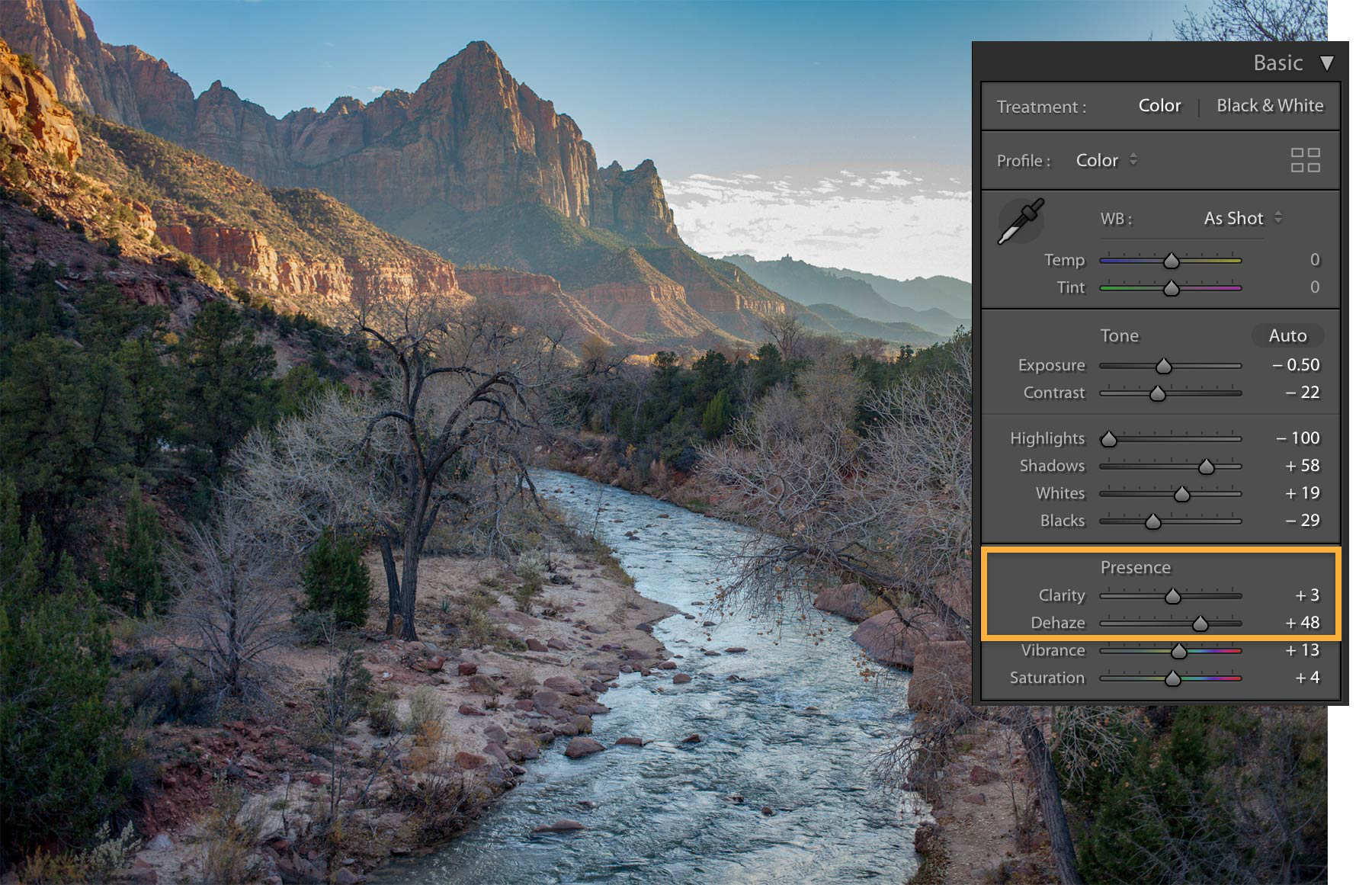1372x885 pixels.
Task: Collapse the Basic panel
Action: tap(1328, 63)
